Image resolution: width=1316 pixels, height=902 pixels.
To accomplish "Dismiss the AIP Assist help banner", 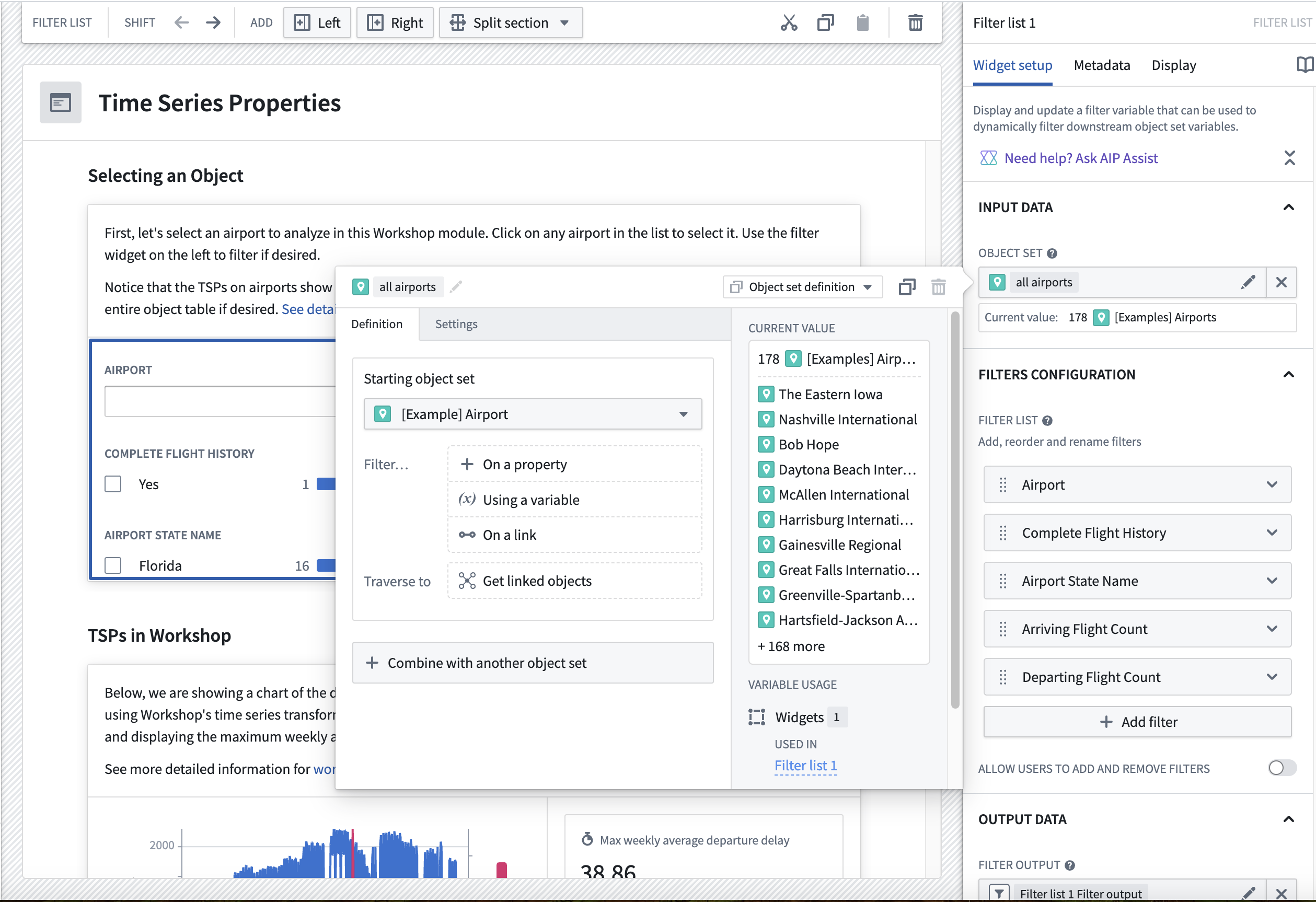I will [1289, 158].
